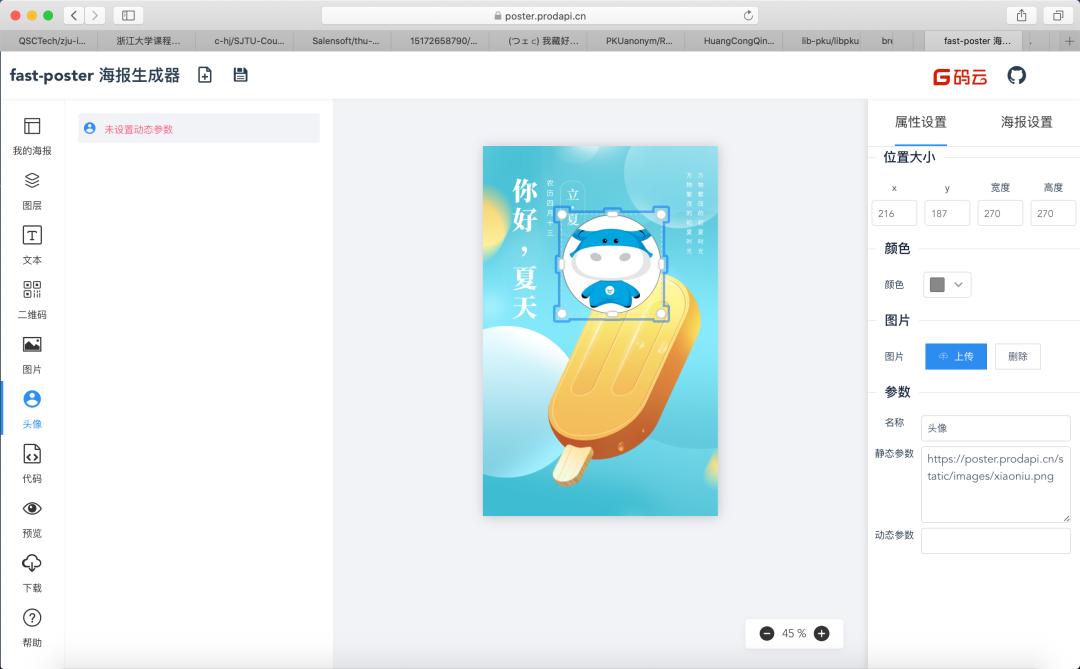This screenshot has width=1080, height=669.
Task: Add a 二维码 QR code element
Action: click(32, 300)
